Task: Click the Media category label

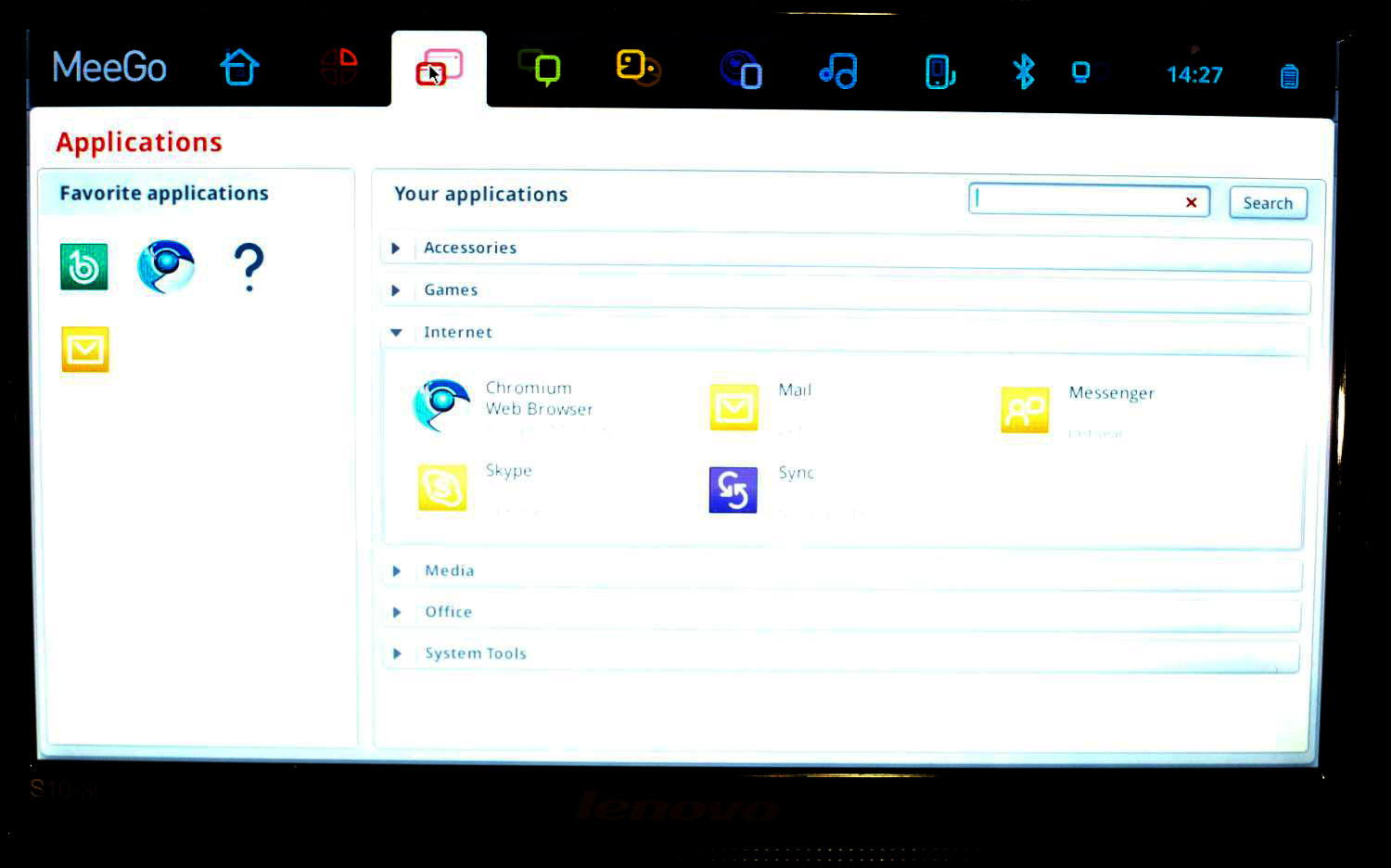Action: pos(450,570)
